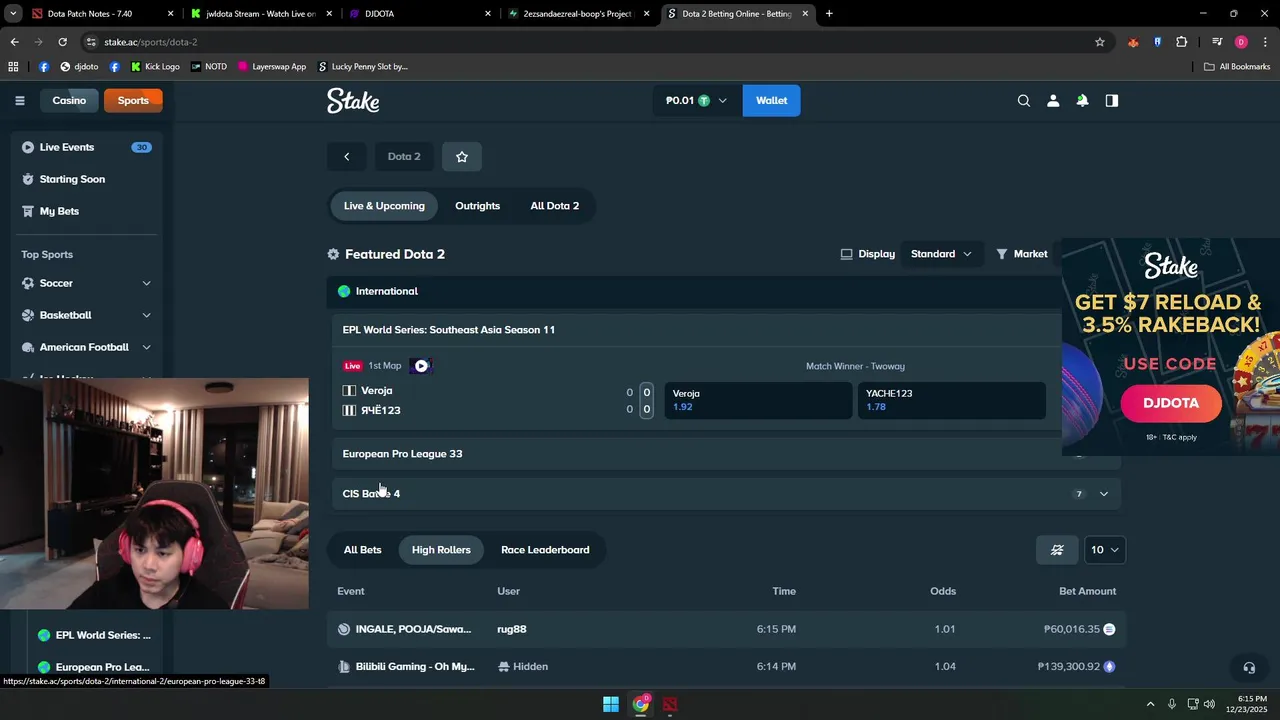
Task: Open notifications bell icon
Action: point(1082,100)
